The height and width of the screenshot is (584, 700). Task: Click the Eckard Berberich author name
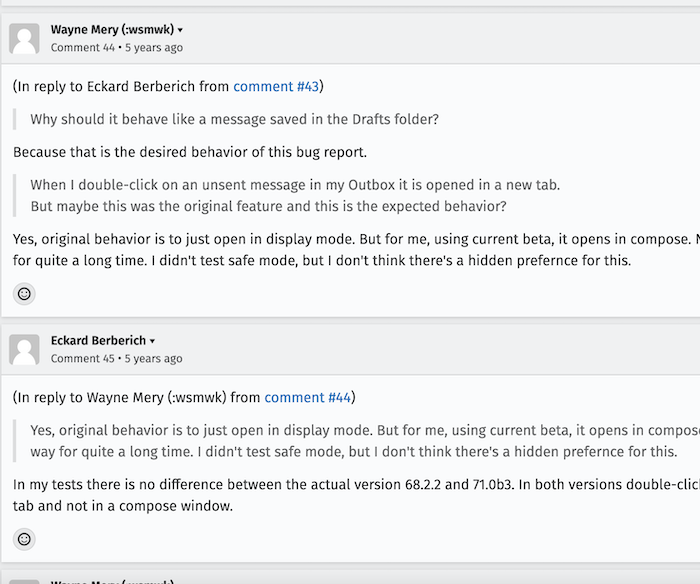pyautogui.click(x=98, y=341)
